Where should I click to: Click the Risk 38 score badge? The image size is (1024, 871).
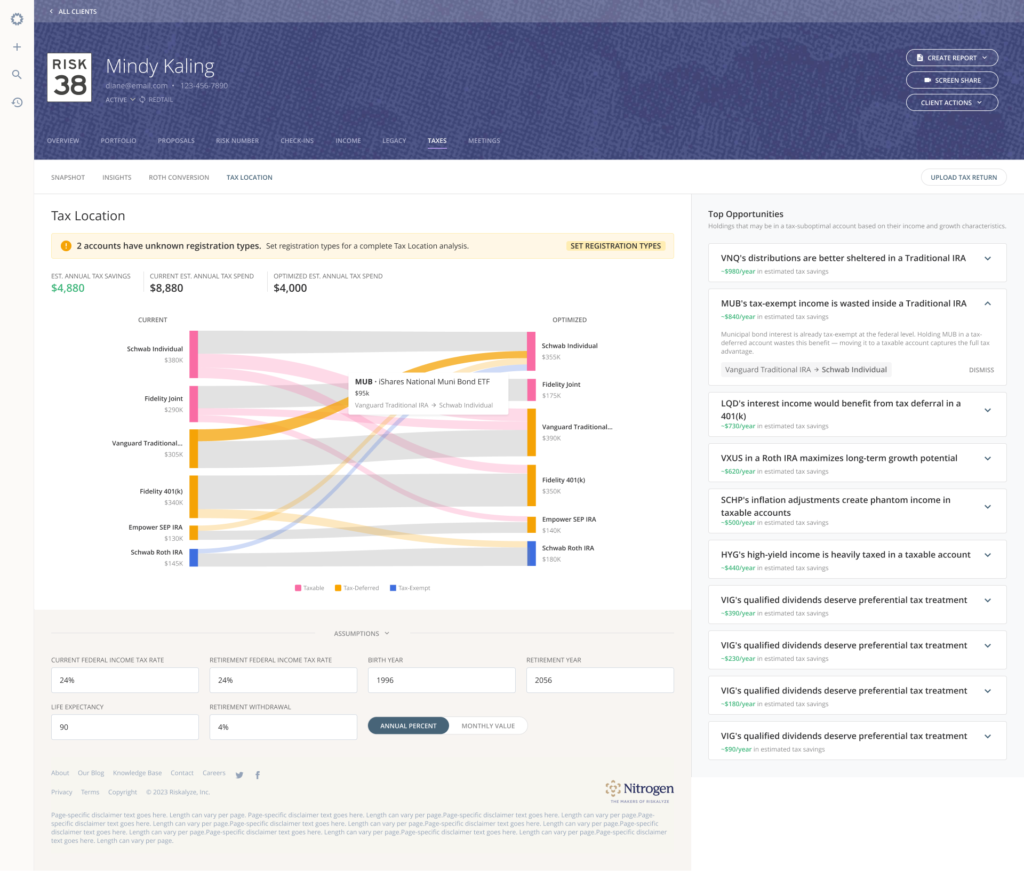69,77
